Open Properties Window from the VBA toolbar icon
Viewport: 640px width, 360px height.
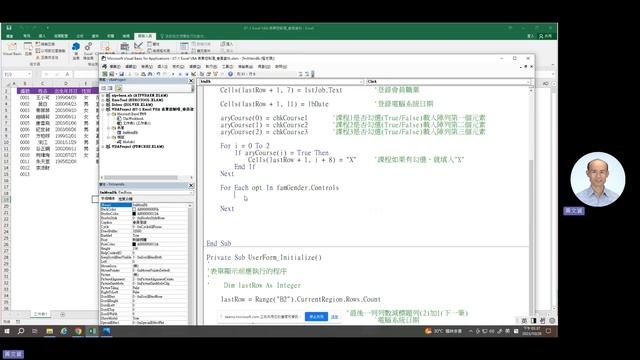point(209,74)
